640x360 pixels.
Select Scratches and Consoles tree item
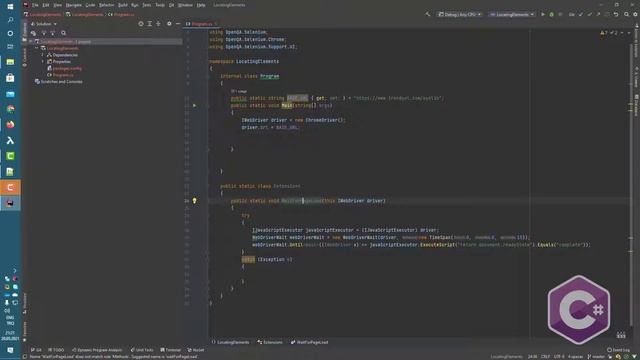(58, 82)
